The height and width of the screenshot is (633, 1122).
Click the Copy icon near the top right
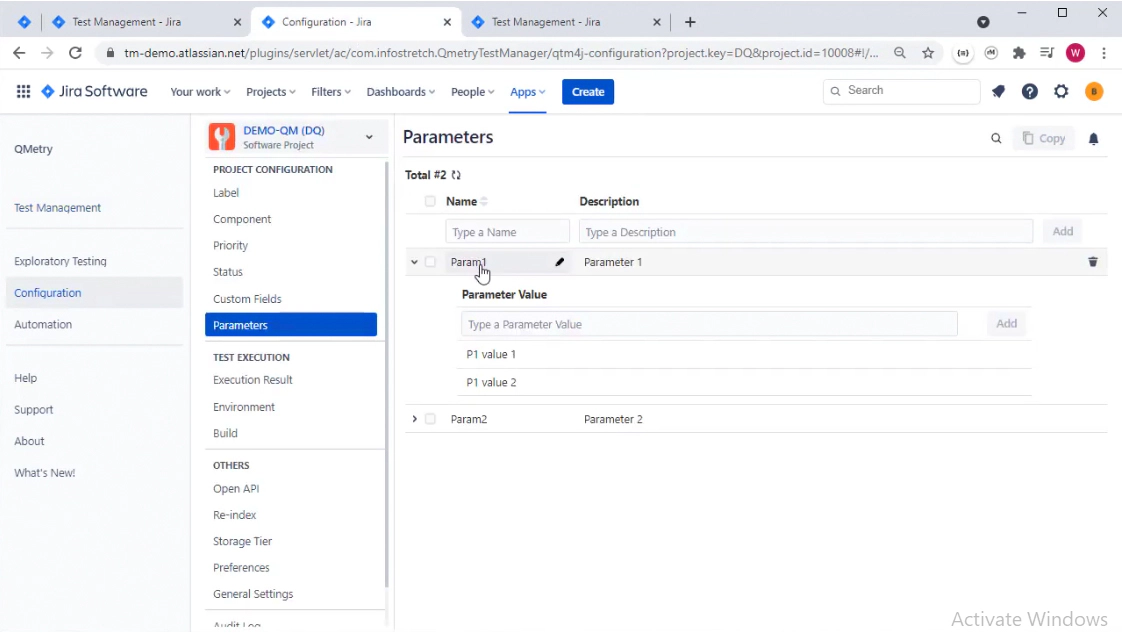tap(1043, 138)
